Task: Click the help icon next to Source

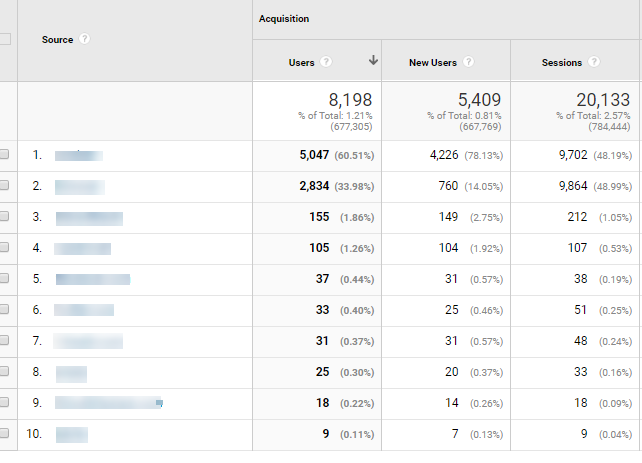Action: point(85,40)
